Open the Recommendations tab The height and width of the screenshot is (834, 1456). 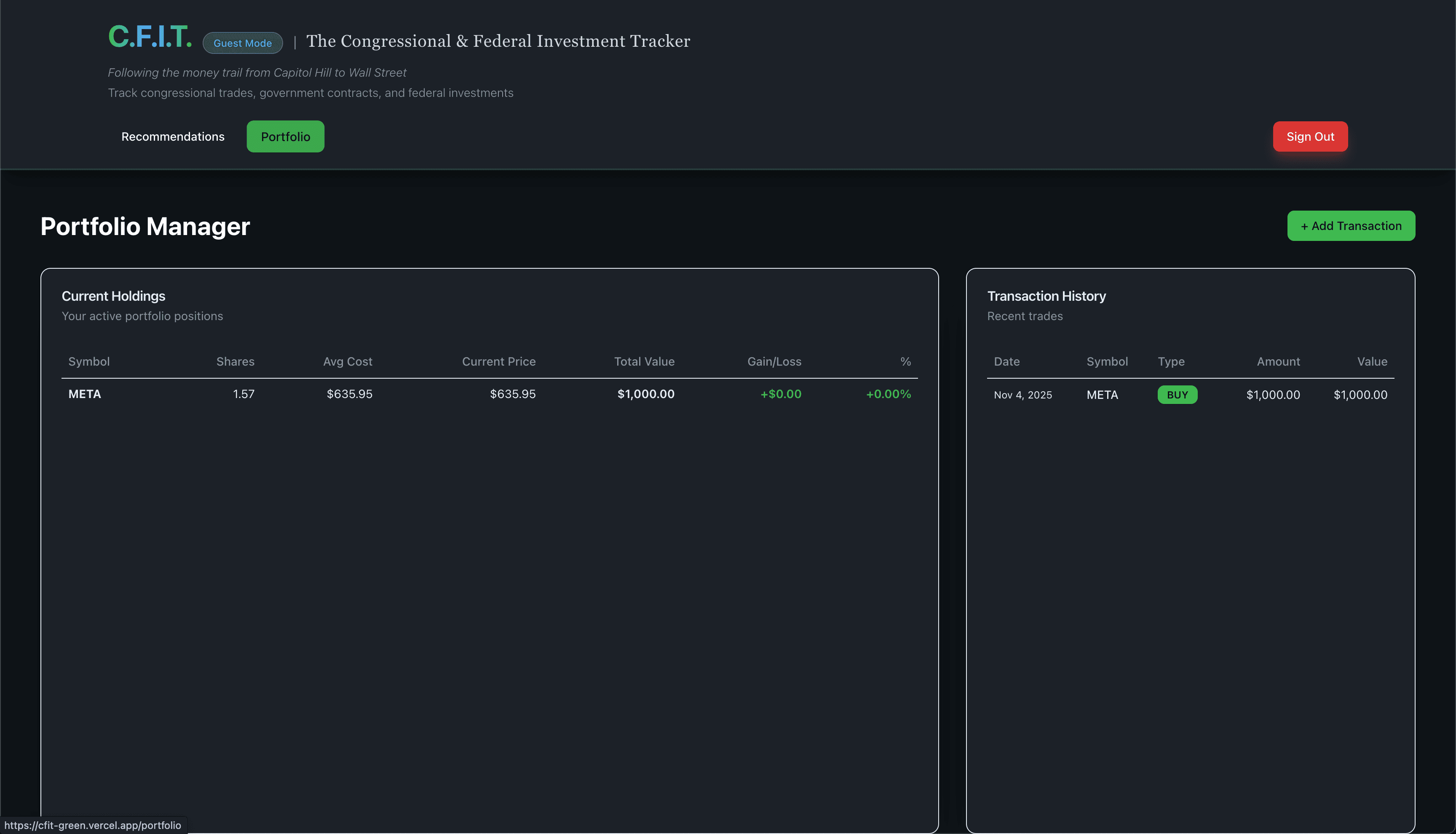pos(172,136)
